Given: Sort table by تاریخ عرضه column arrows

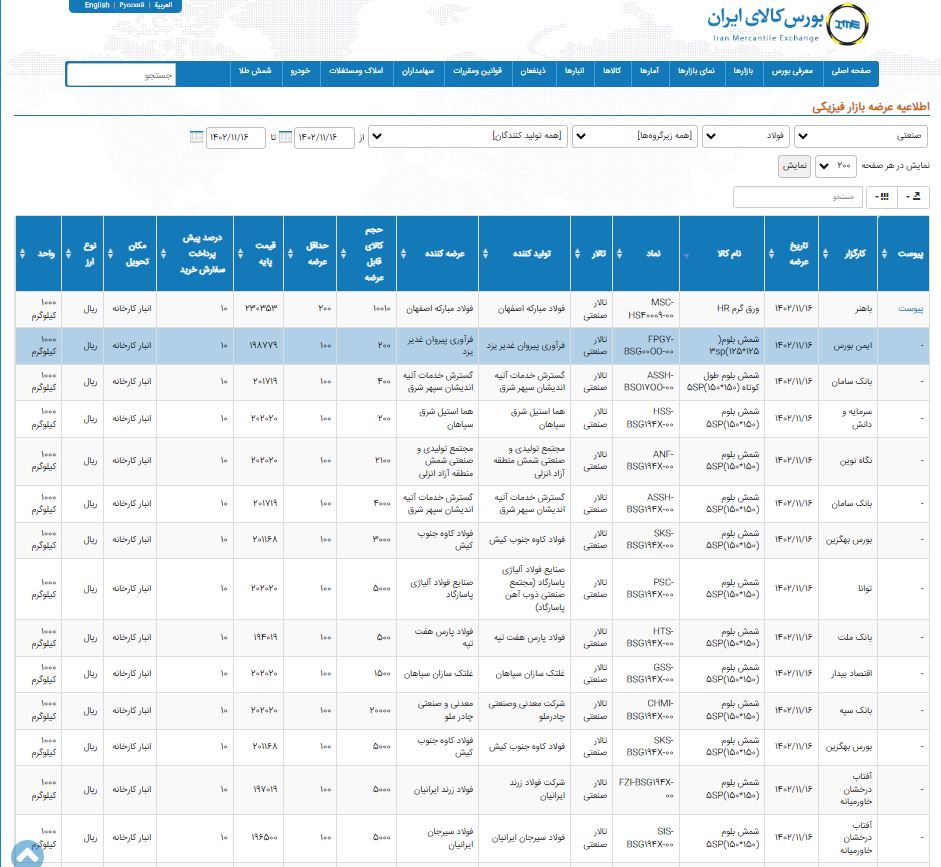Looking at the screenshot, I should (x=771, y=254).
